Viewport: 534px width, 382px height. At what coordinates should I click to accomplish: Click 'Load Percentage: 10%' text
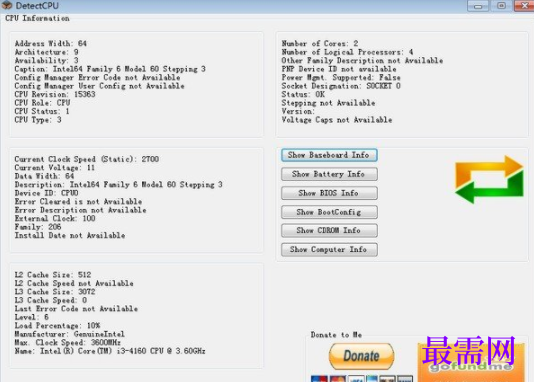(57, 325)
